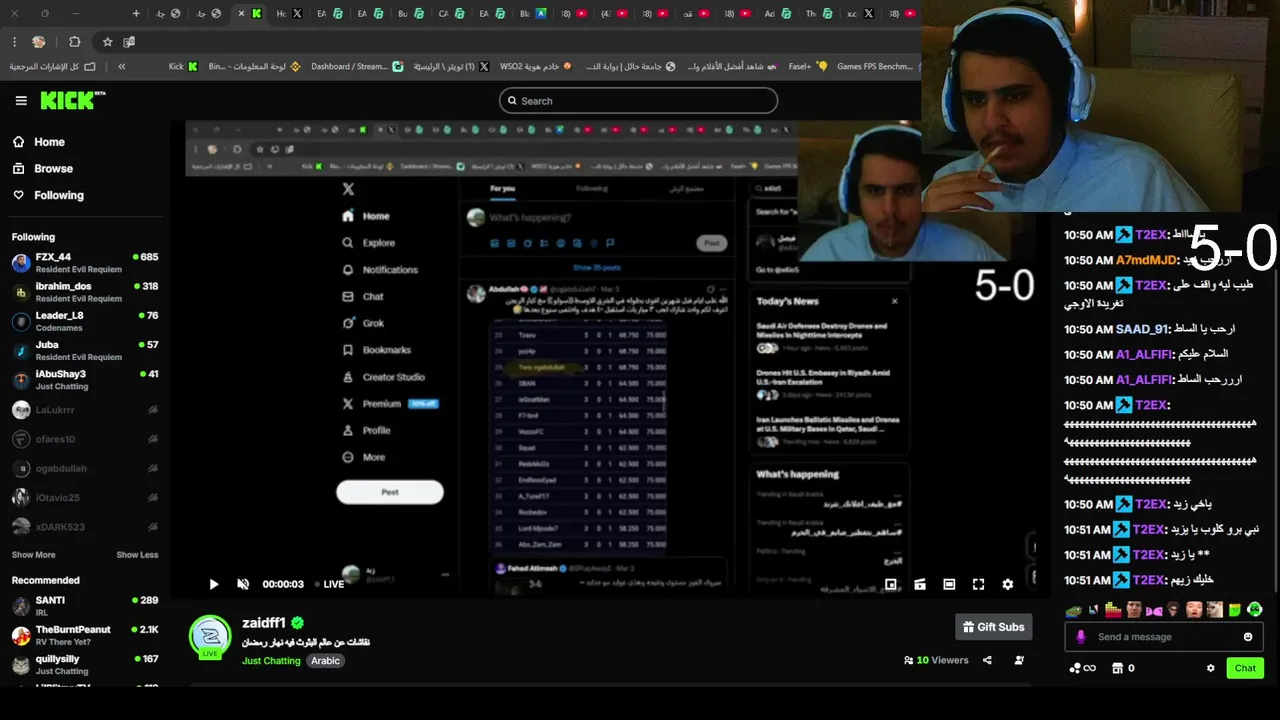
Task: Open recommended channel SANTI
Action: tap(84, 606)
